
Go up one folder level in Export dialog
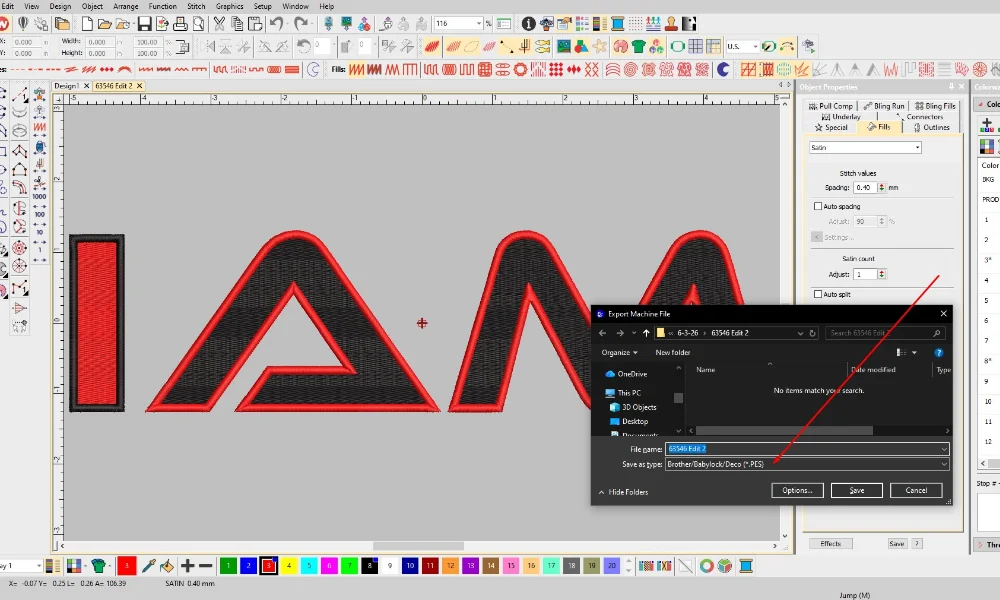[x=646, y=333]
